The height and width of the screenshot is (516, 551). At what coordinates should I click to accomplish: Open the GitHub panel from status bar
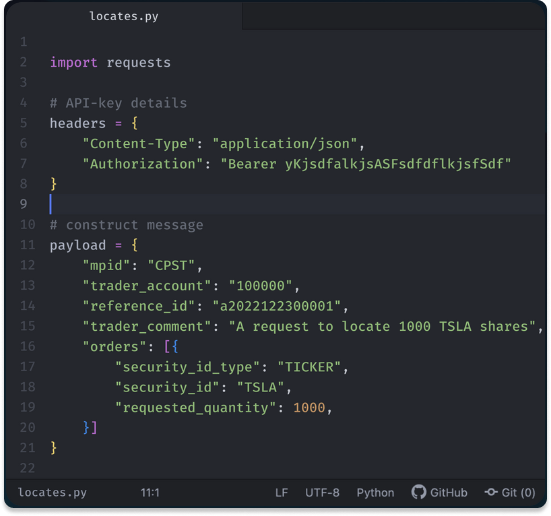[439, 492]
